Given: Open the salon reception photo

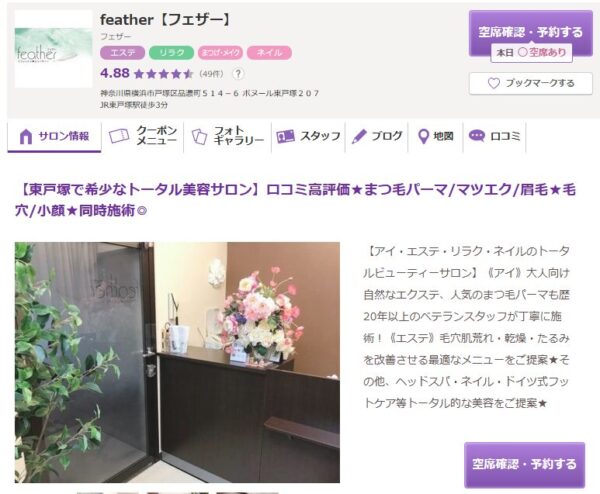Looking at the screenshot, I should (x=177, y=362).
